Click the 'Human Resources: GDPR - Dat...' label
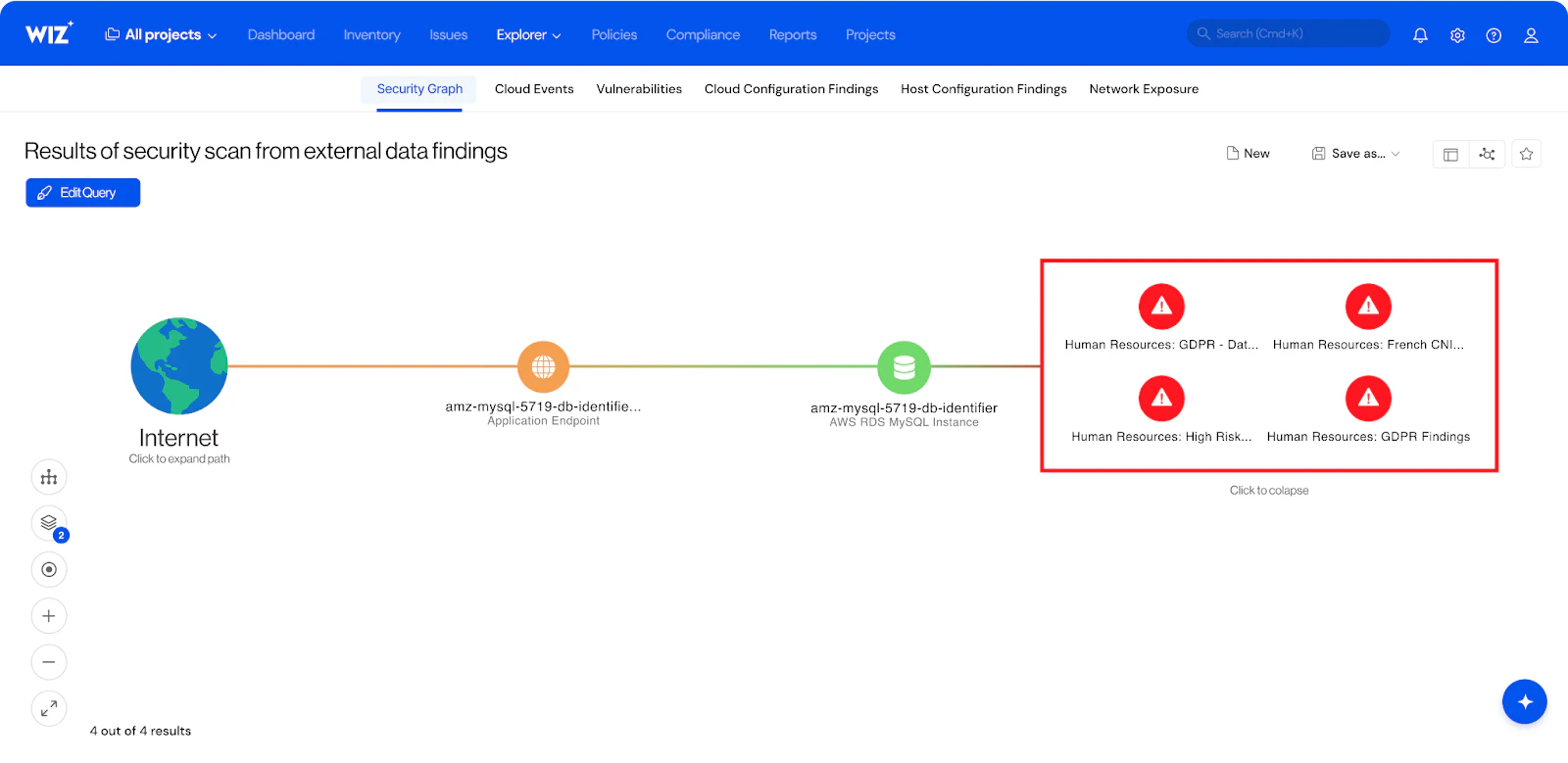This screenshot has height=763, width=1568. [x=1161, y=345]
